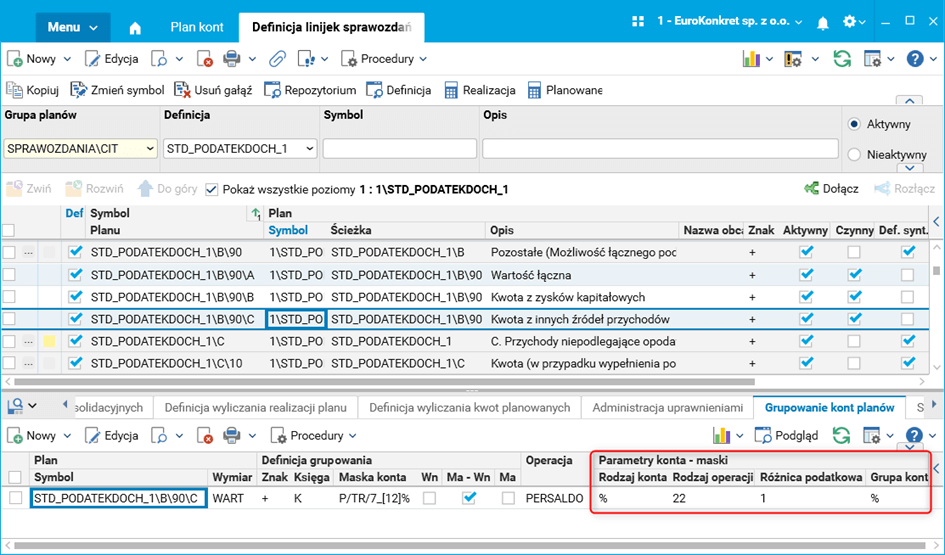Open Podgląd preview in bottom toolbar
The image size is (945, 555).
coord(786,435)
